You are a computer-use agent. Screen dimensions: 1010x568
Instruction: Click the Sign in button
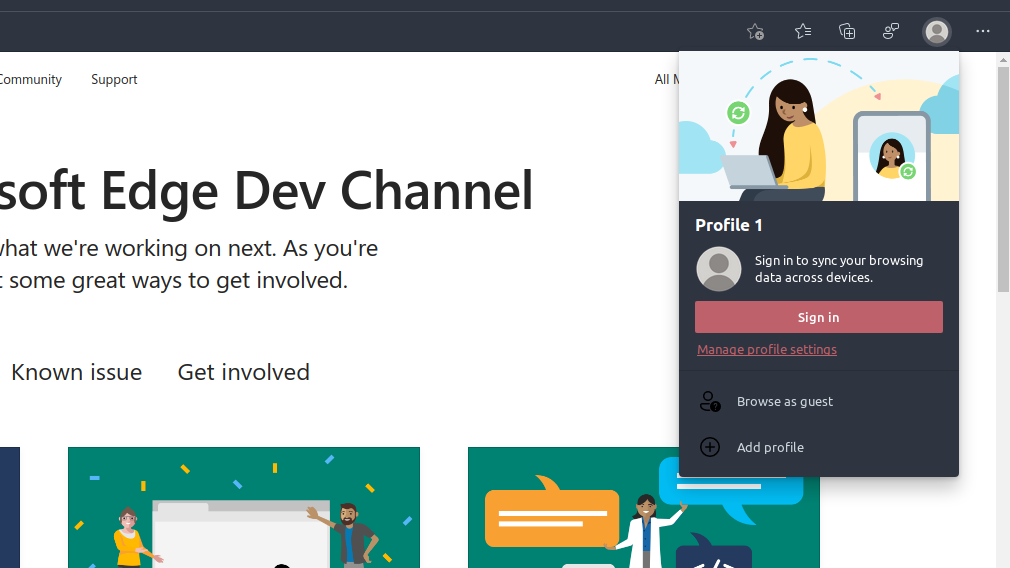pos(819,317)
